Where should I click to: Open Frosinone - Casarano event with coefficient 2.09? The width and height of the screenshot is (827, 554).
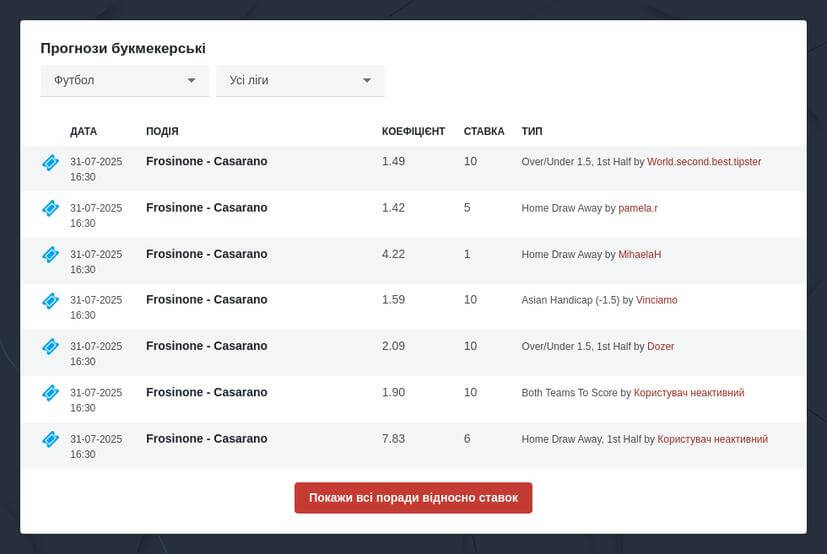[207, 346]
